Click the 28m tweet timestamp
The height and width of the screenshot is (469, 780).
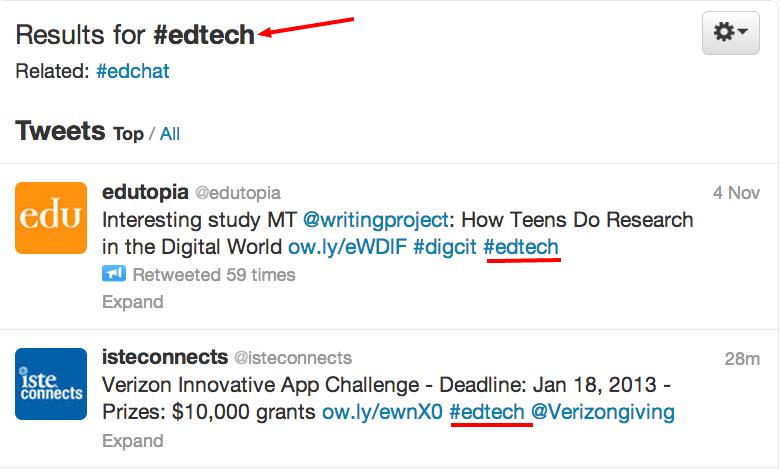tap(742, 357)
